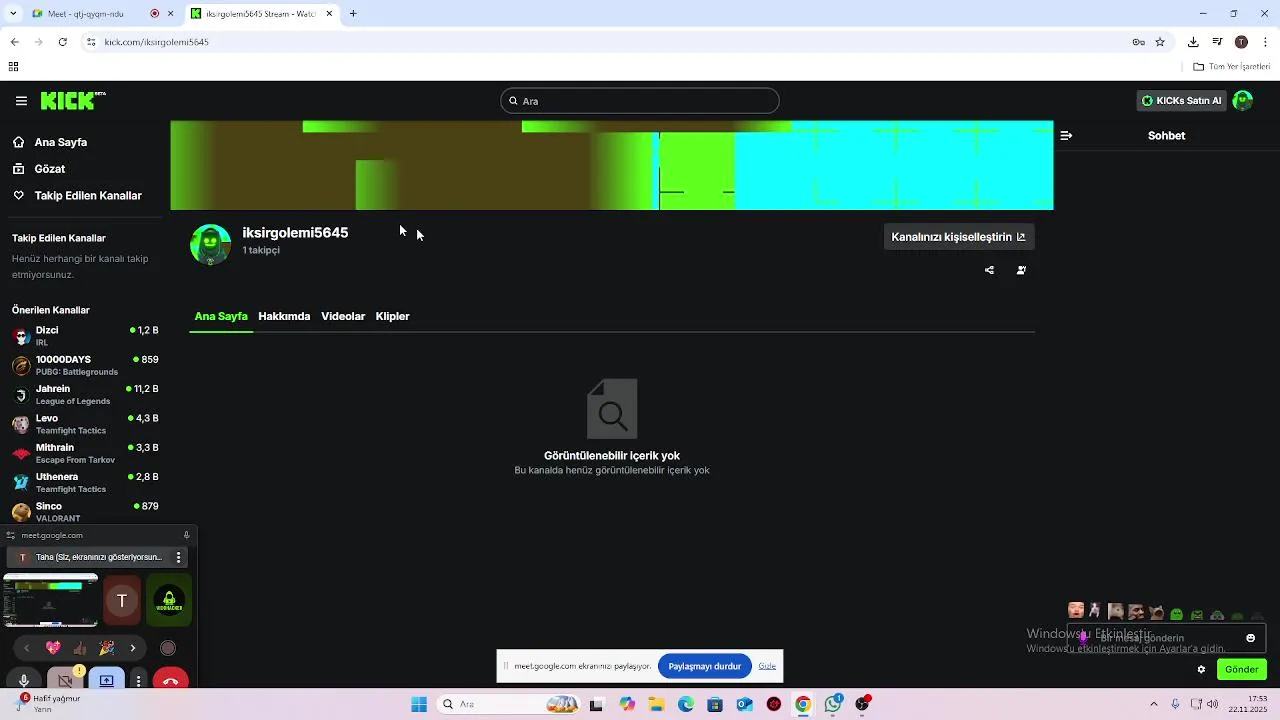This screenshot has width=1280, height=720.
Task: Click the '1 takipçi' follower count
Action: click(x=261, y=250)
